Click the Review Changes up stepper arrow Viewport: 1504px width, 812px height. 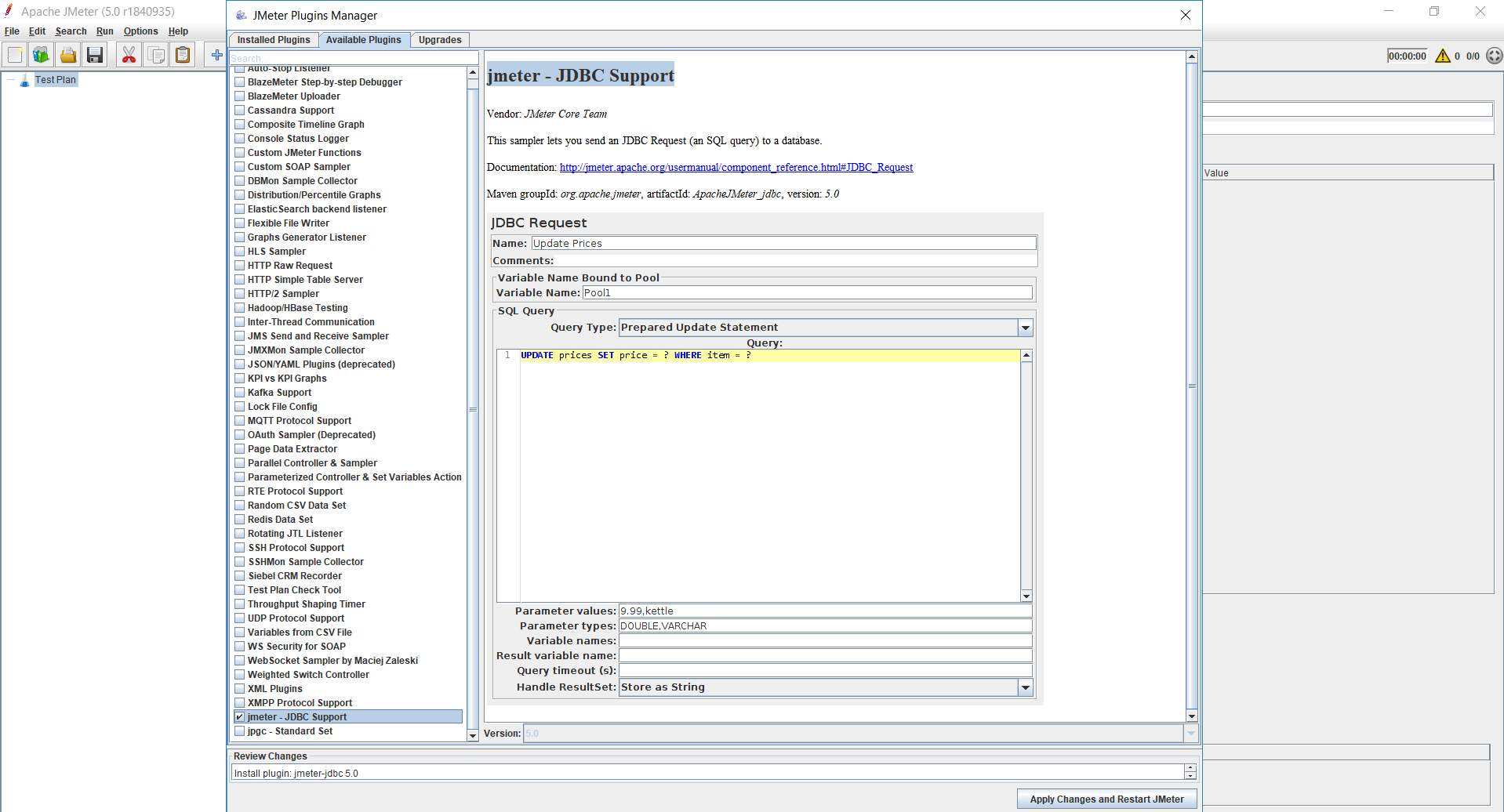[1190, 769]
